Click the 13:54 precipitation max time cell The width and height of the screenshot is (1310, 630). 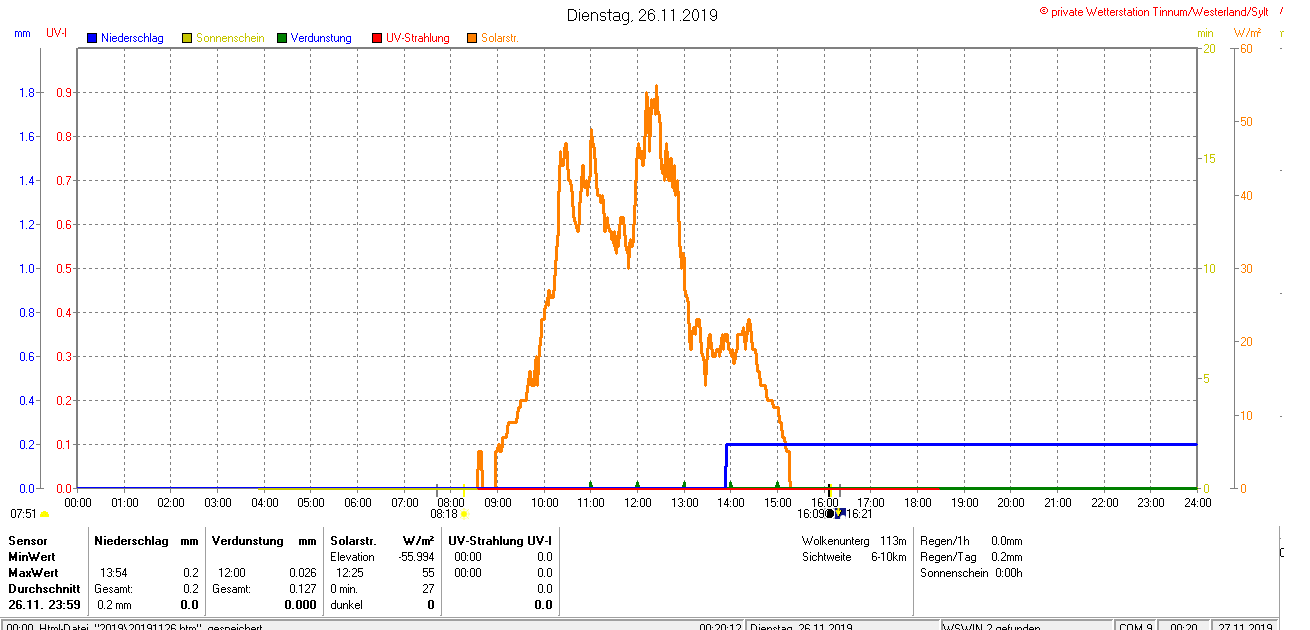pyautogui.click(x=113, y=573)
